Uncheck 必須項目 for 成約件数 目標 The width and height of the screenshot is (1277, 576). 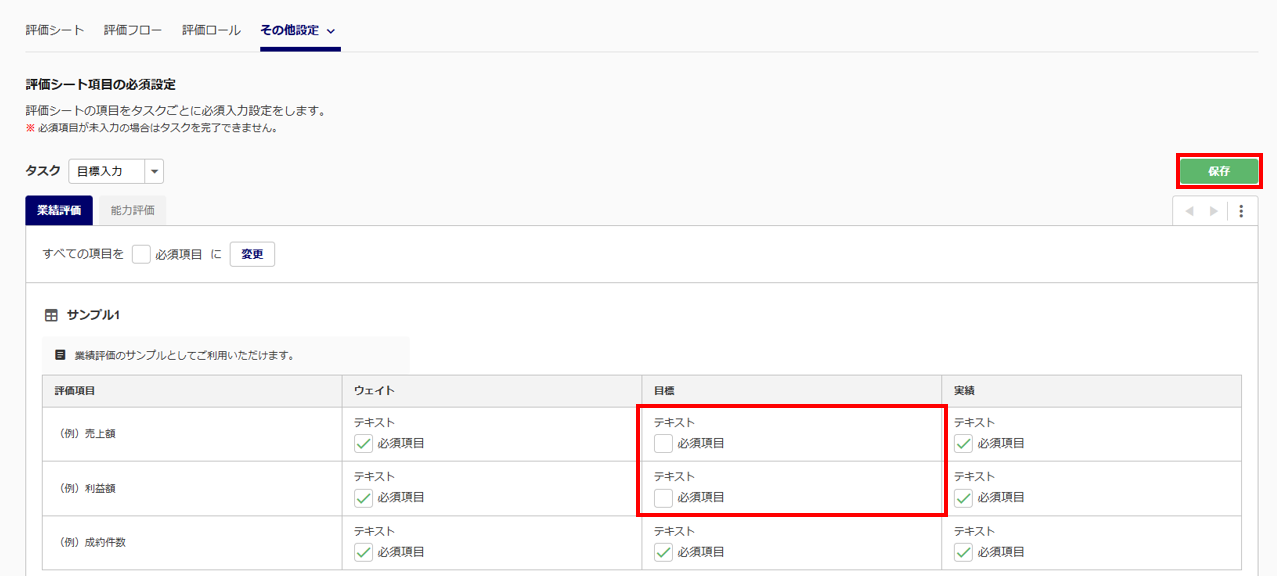click(663, 552)
